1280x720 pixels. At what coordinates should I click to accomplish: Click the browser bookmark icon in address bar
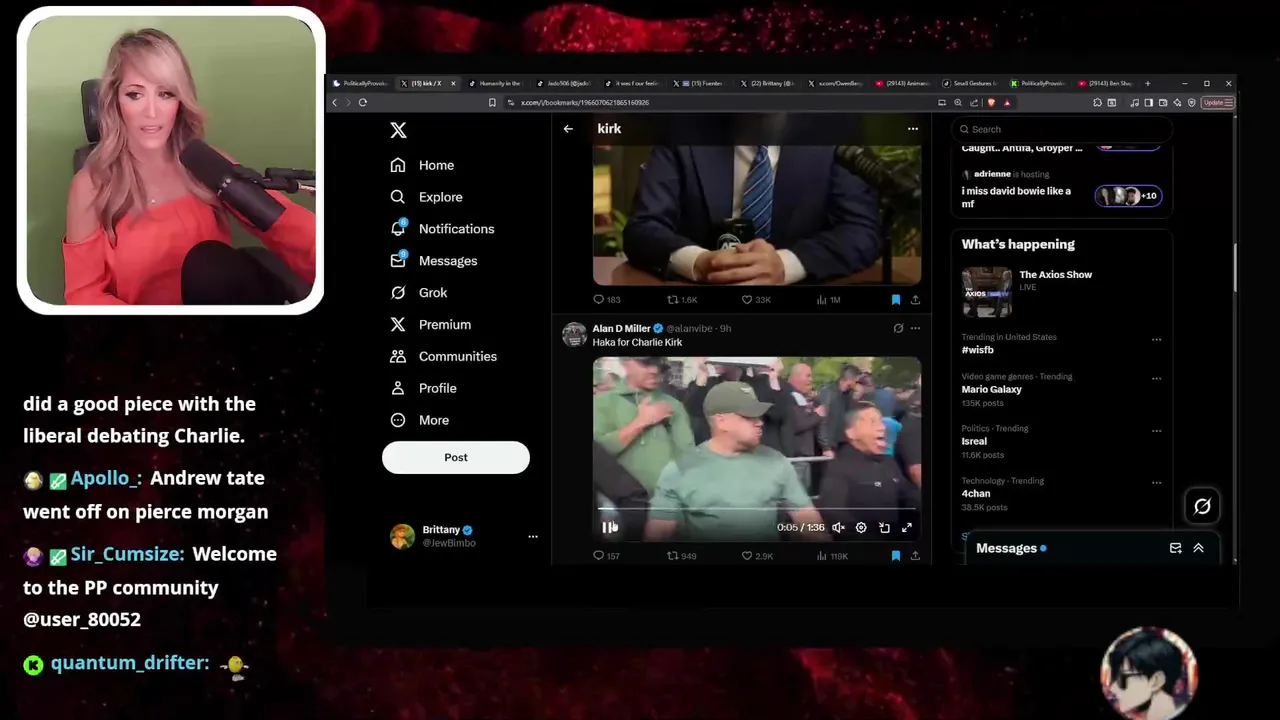tap(492, 102)
